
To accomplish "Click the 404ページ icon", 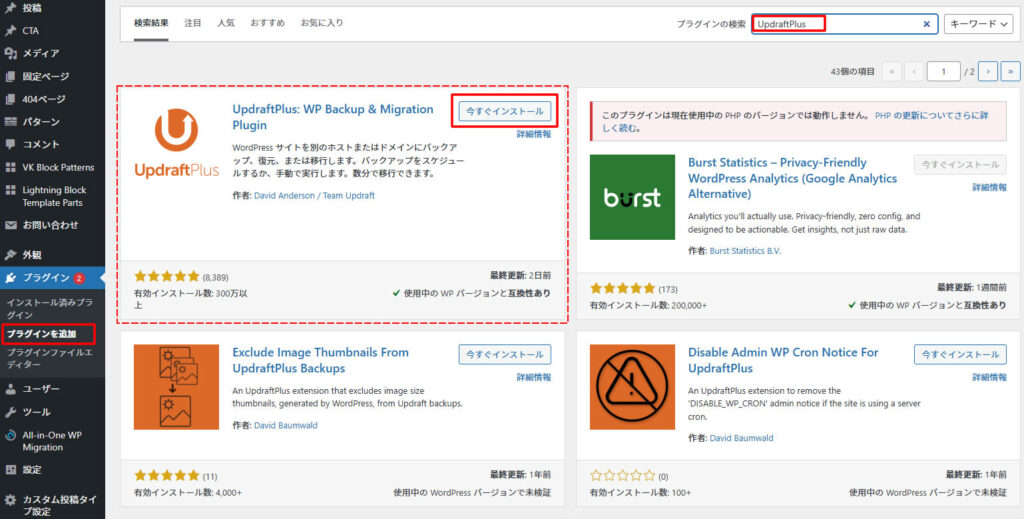I will [x=10, y=99].
